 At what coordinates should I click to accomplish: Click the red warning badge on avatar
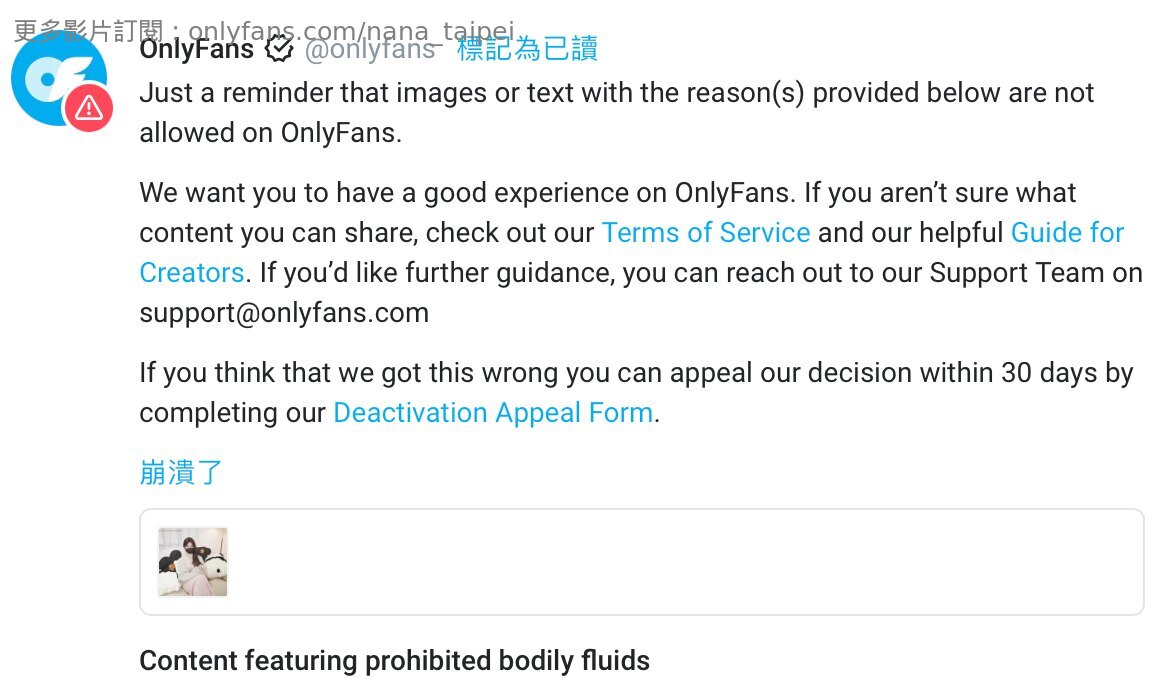click(x=88, y=107)
